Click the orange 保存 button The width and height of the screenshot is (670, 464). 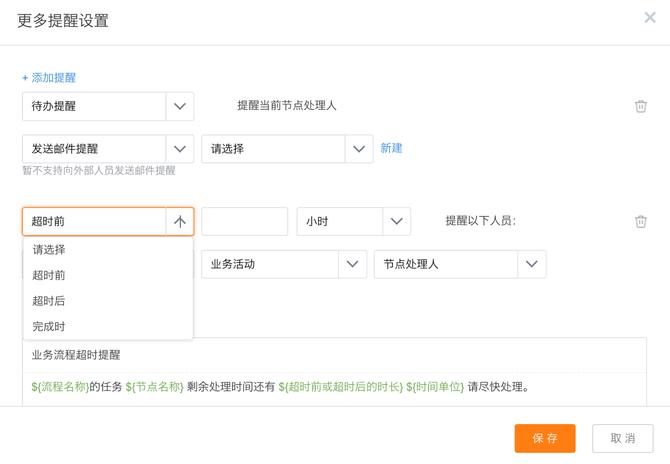click(545, 438)
